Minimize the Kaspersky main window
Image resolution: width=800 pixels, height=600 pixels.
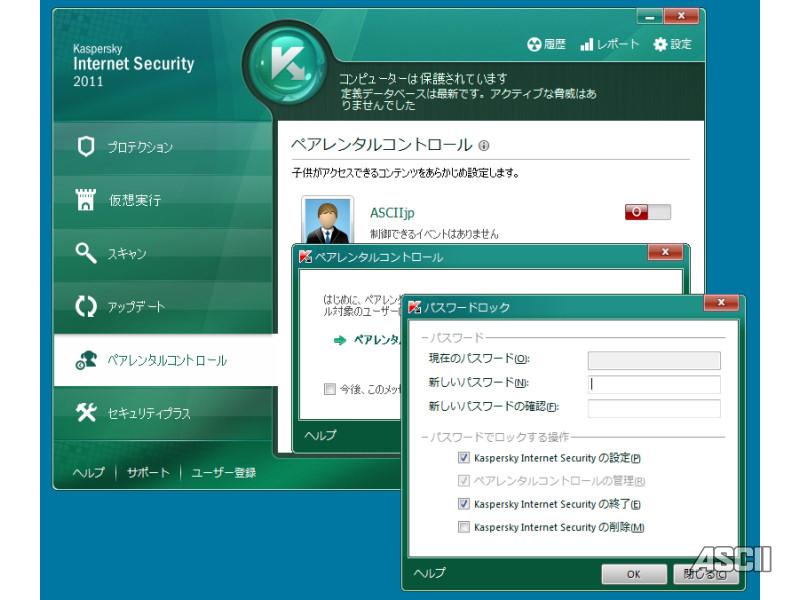pyautogui.click(x=649, y=17)
